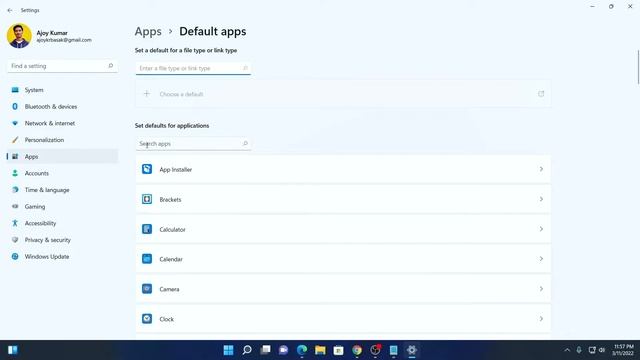
Task: Open Clock default settings
Action: 343,319
